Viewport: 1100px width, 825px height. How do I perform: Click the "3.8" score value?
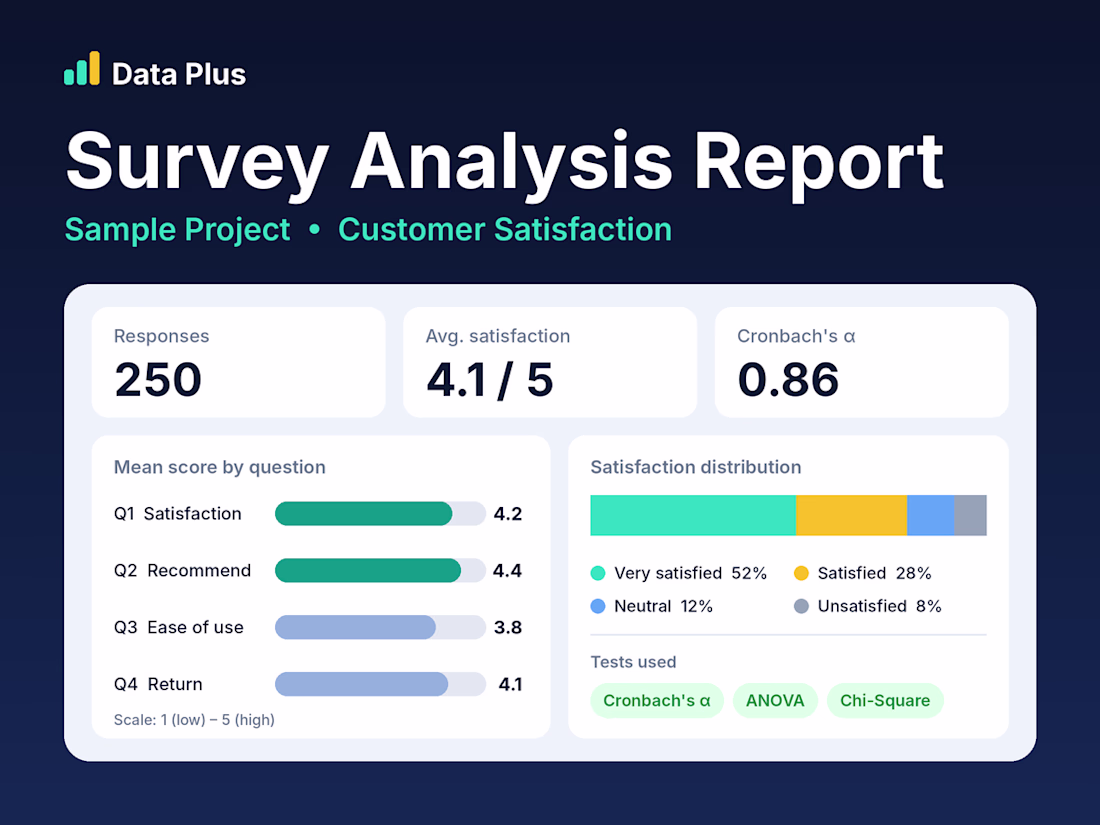[508, 627]
